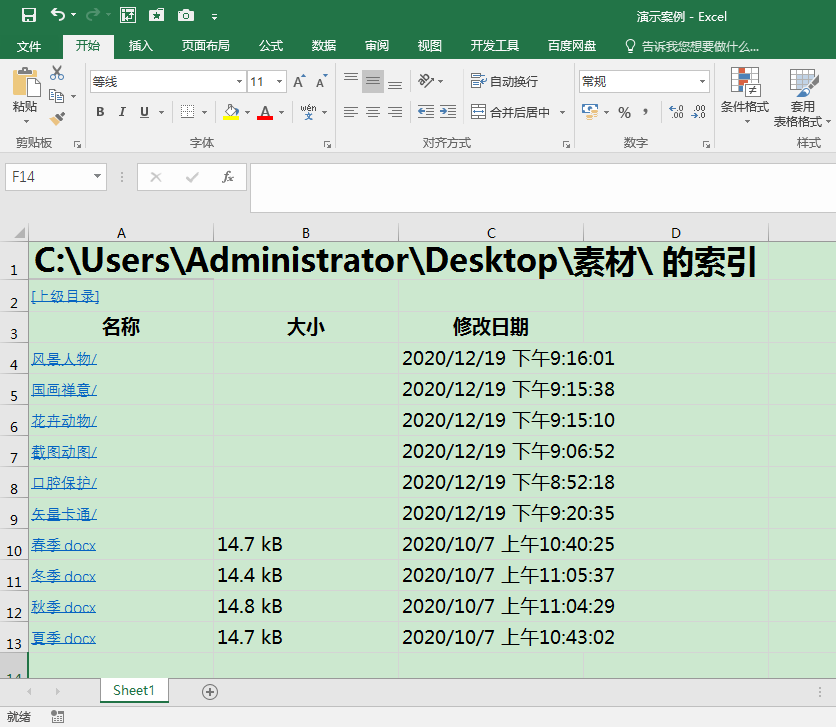The height and width of the screenshot is (727, 836).
Task: Click the Tell Me search box
Action: pyautogui.click(x=692, y=46)
